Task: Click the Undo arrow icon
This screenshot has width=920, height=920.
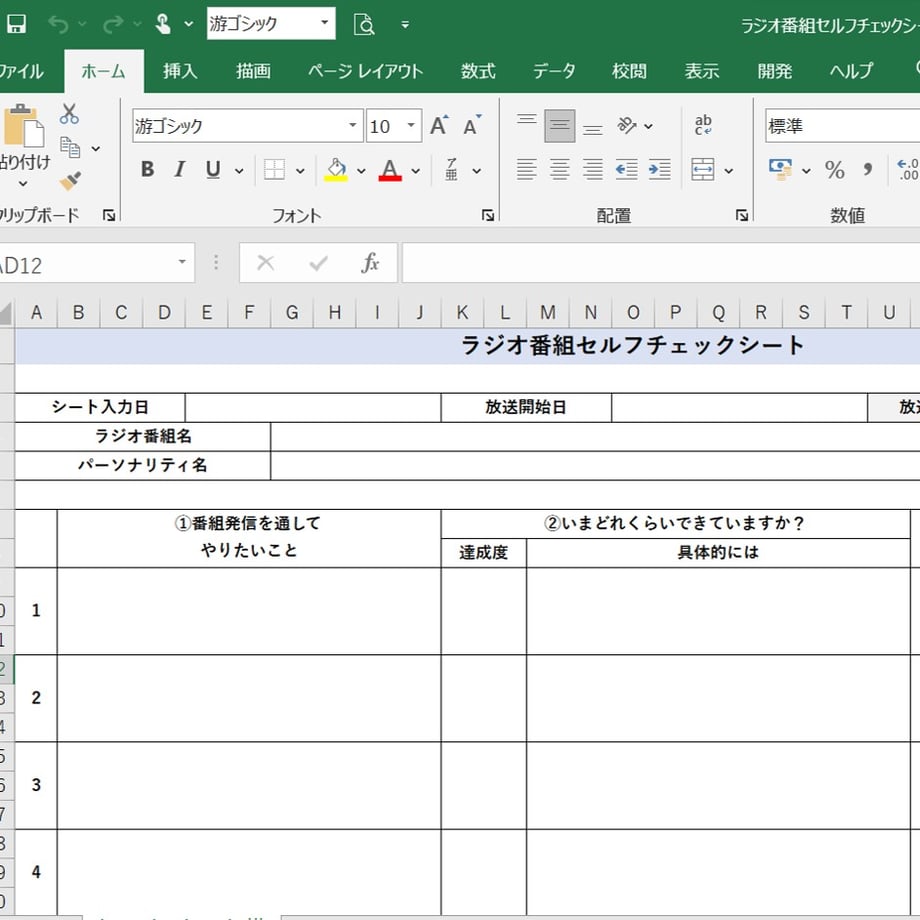Action: point(59,24)
